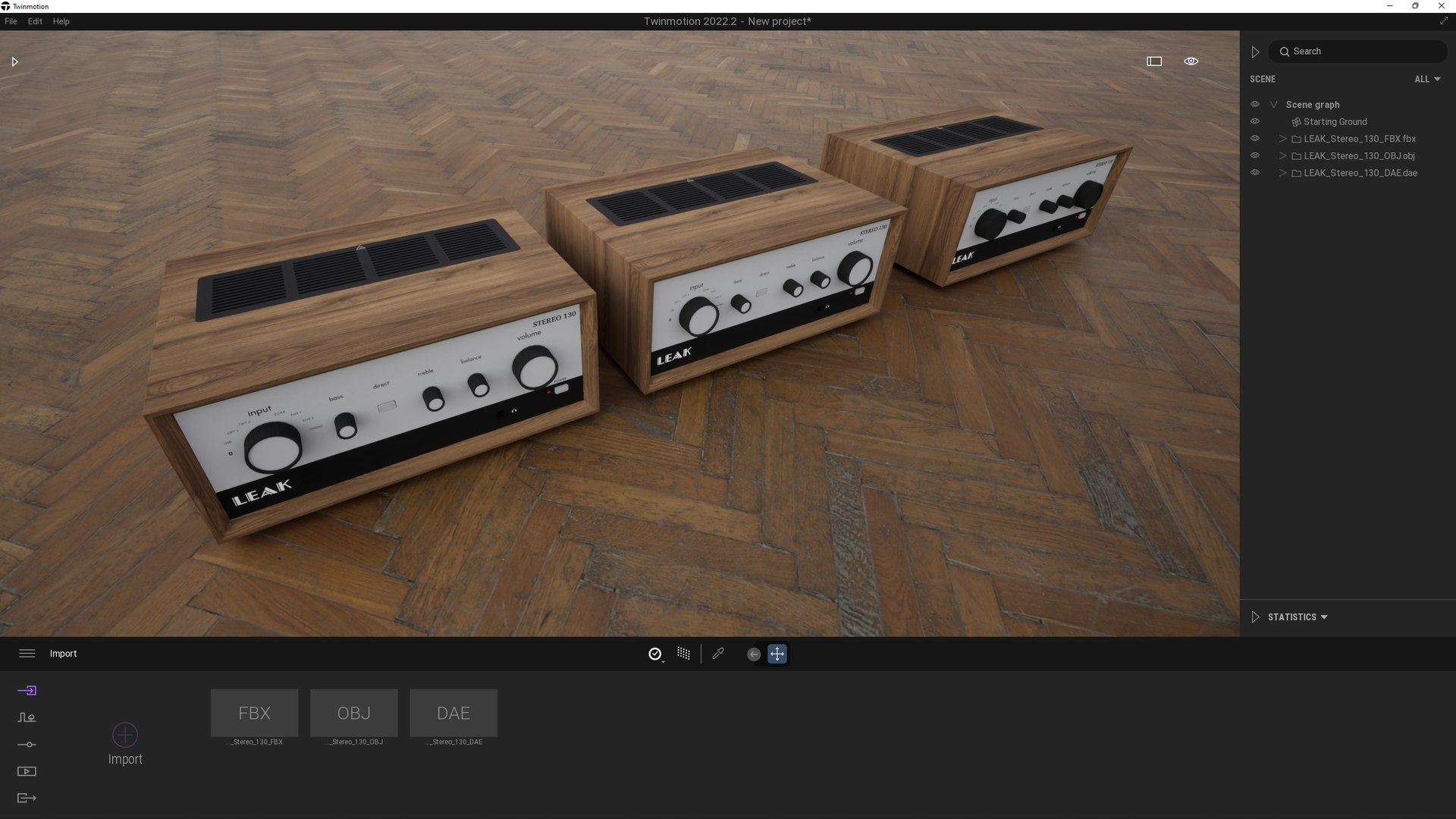Open the Context (terrain) section icon
Image resolution: width=1456 pixels, height=819 pixels.
point(27,717)
